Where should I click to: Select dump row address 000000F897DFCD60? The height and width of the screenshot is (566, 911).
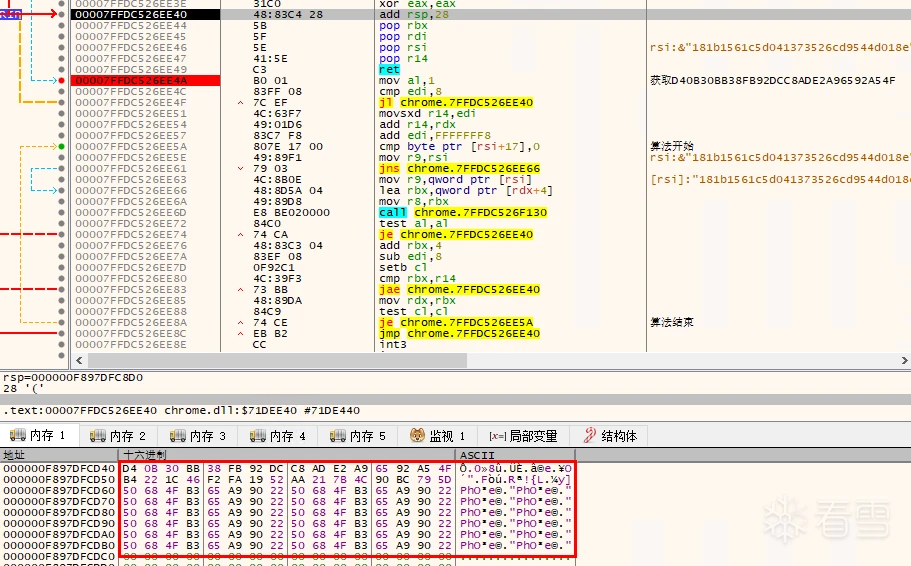click(x=59, y=490)
